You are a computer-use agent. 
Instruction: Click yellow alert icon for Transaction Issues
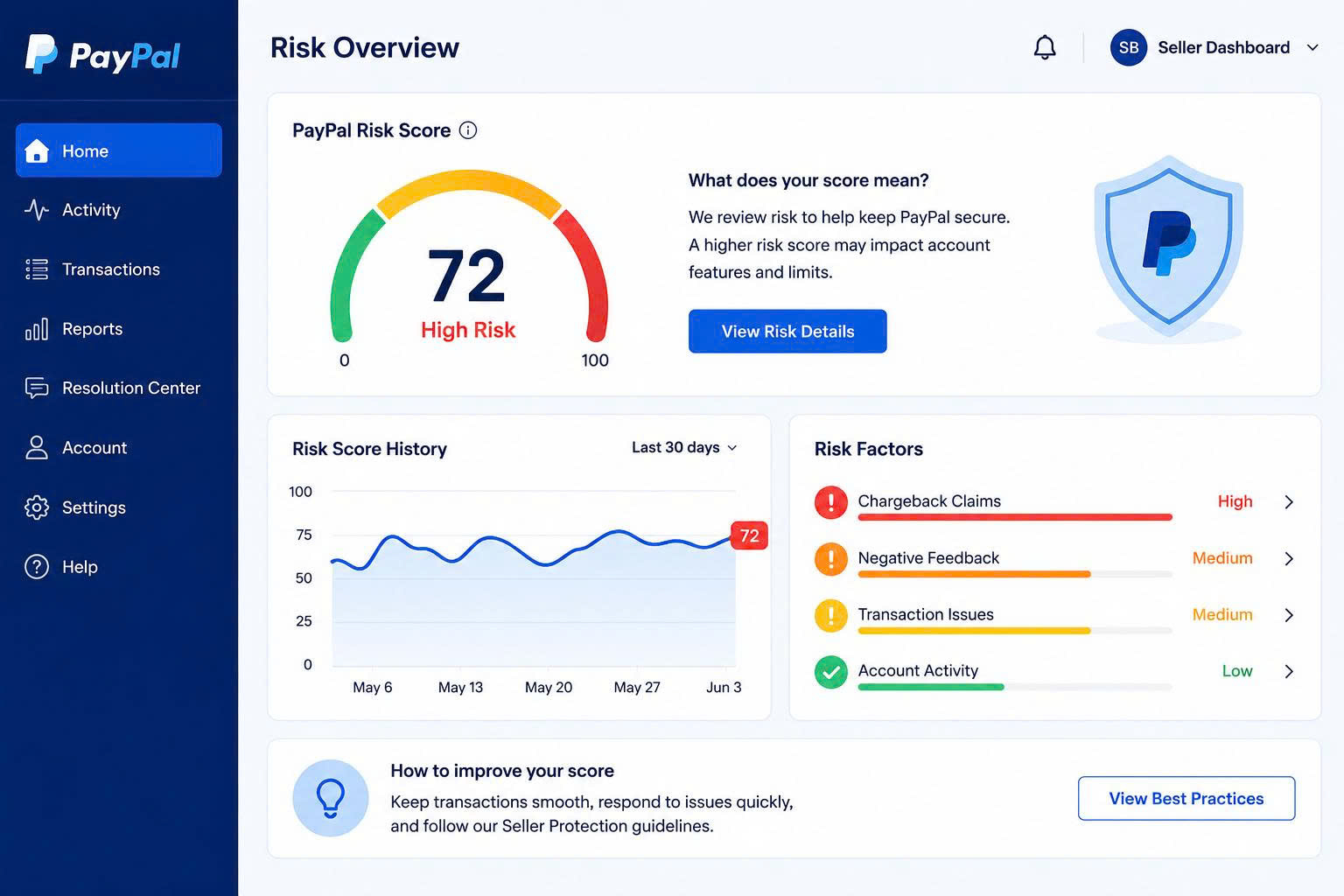pos(831,615)
